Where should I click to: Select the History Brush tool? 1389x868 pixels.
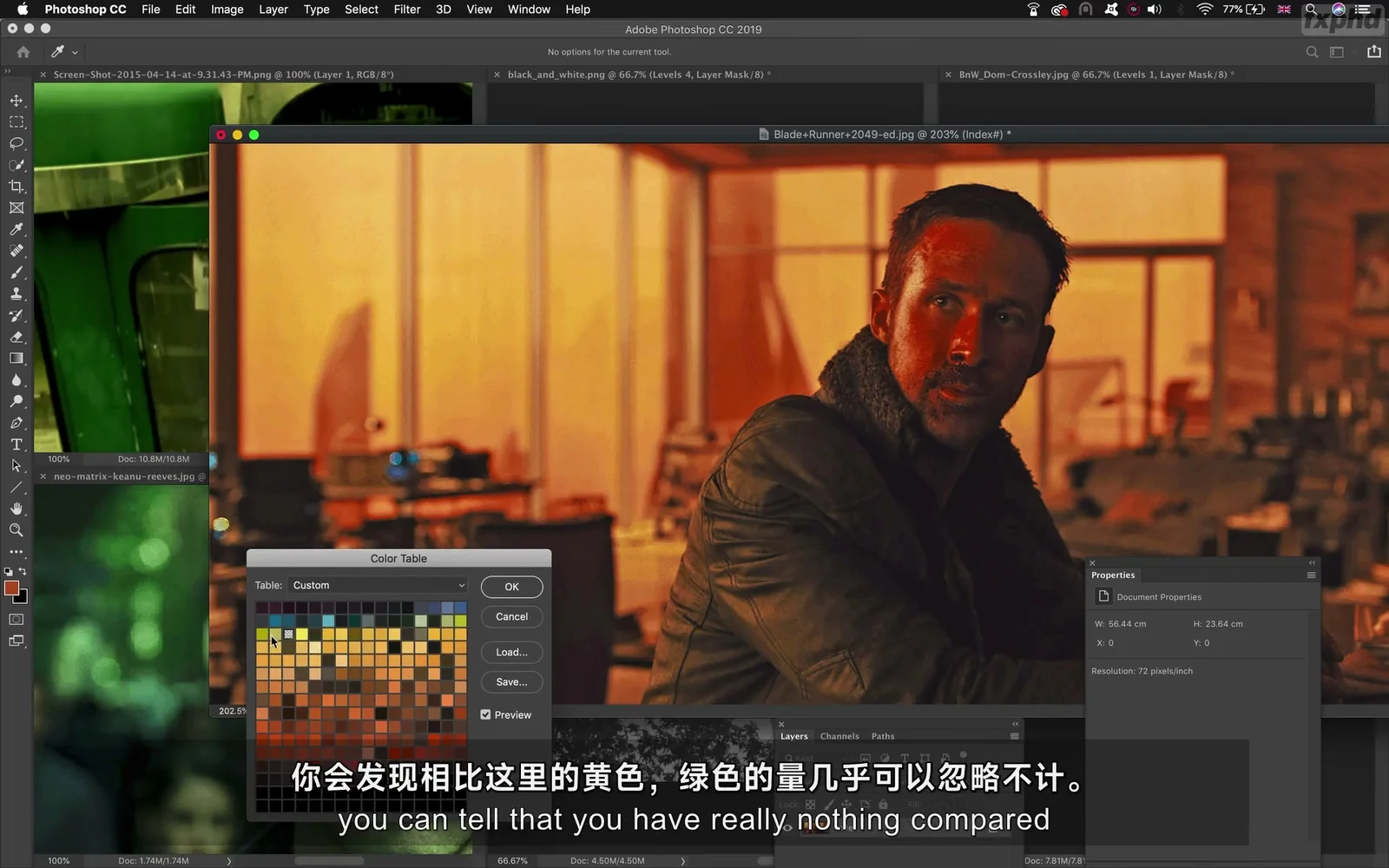[x=16, y=315]
